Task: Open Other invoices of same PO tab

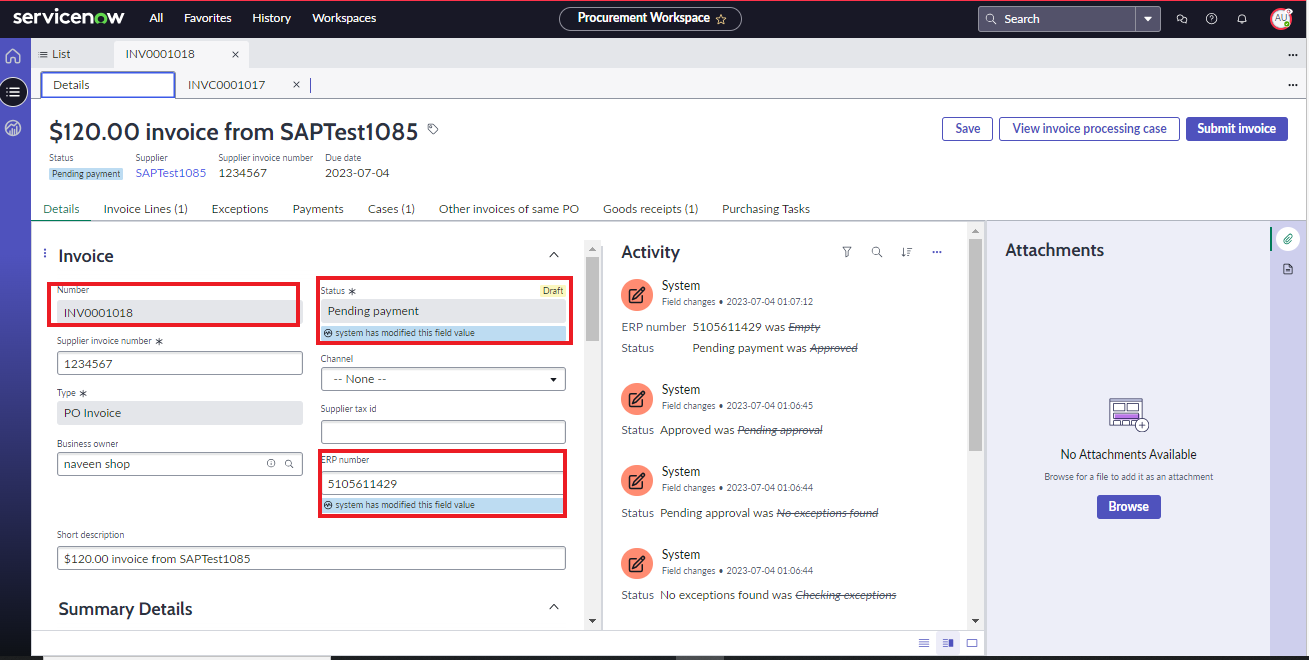Action: pyautogui.click(x=509, y=209)
